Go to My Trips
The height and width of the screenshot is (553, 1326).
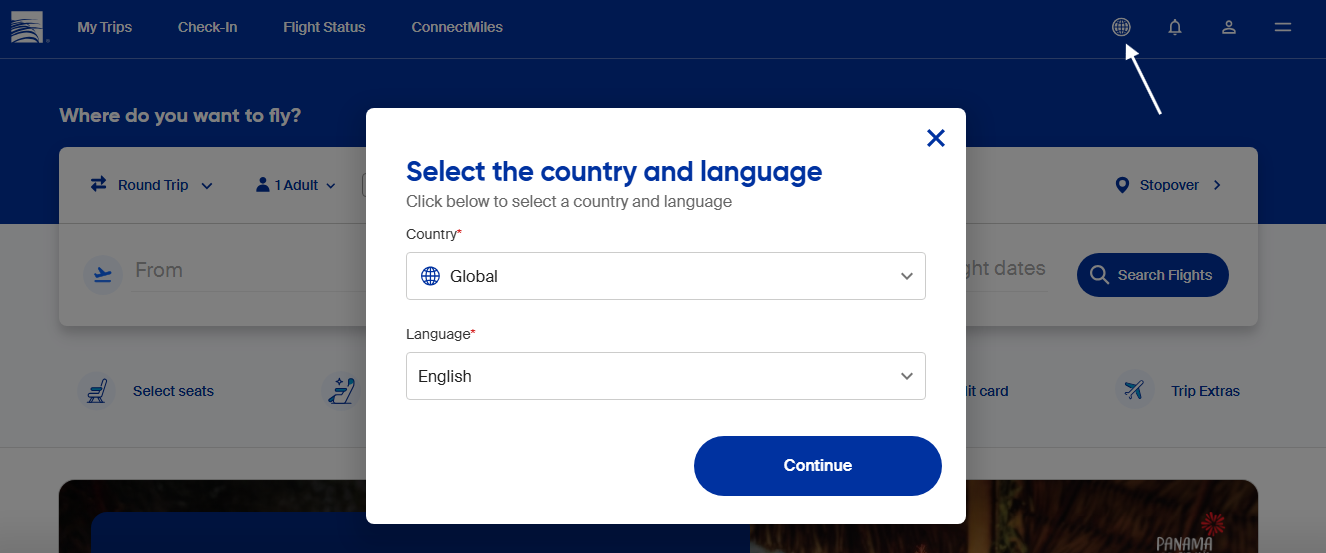click(104, 27)
